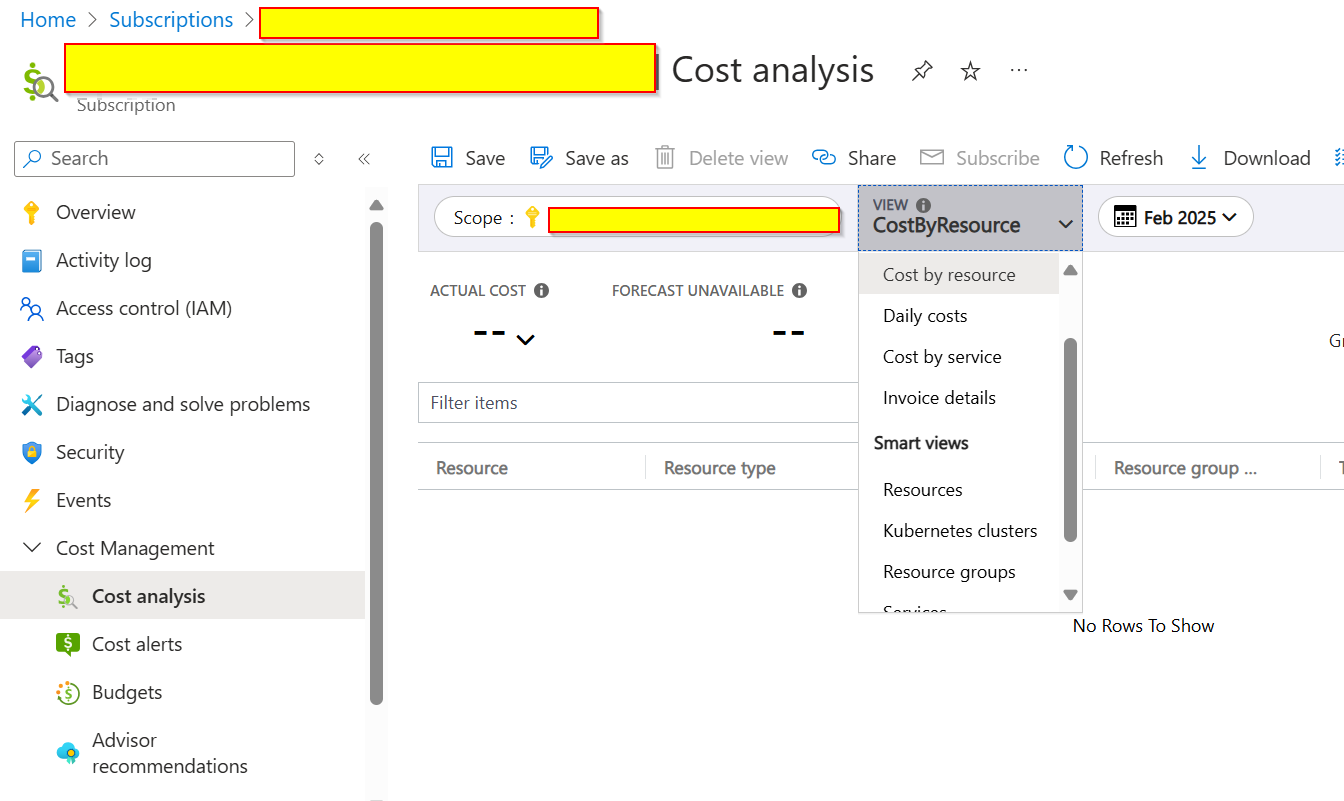Click the Cost alerts green dollar icon
The height and width of the screenshot is (801, 1344).
[x=68, y=645]
